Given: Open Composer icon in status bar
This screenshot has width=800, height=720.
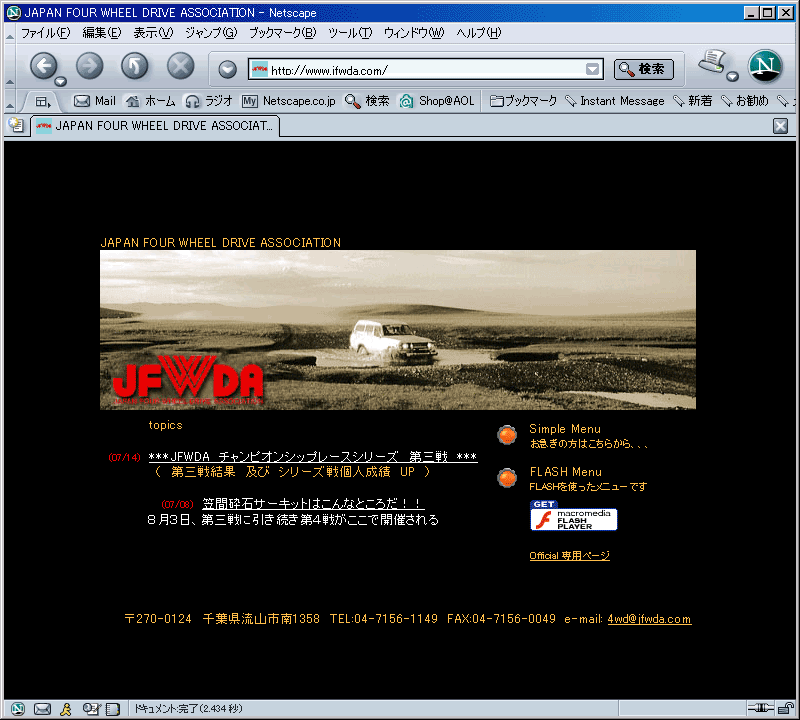Looking at the screenshot, I should point(91,708).
